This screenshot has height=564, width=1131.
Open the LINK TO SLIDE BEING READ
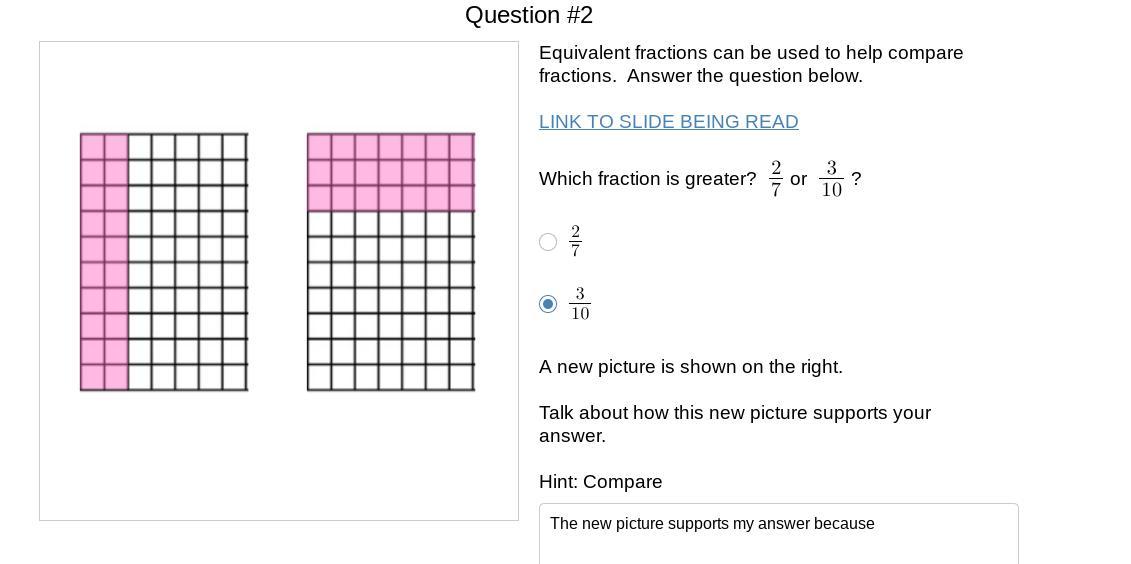pos(668,122)
